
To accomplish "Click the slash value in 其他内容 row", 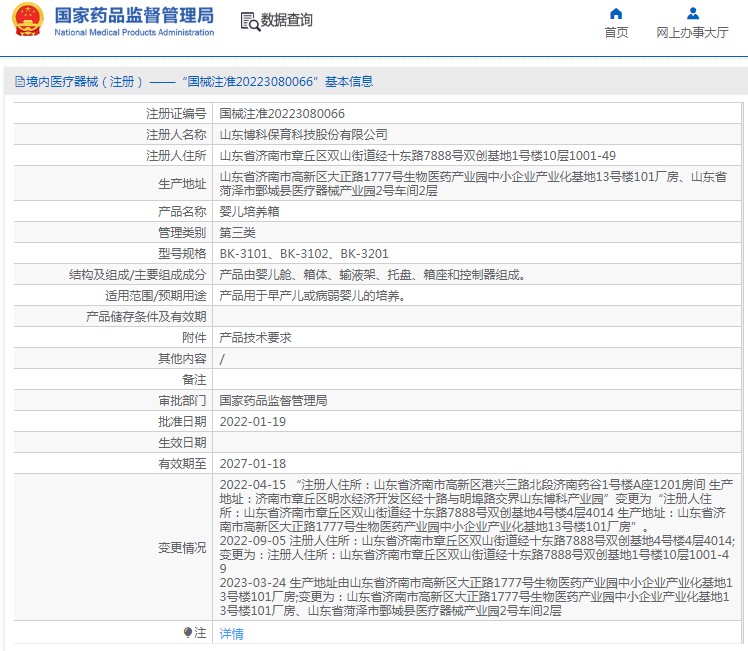I will coord(222,359).
